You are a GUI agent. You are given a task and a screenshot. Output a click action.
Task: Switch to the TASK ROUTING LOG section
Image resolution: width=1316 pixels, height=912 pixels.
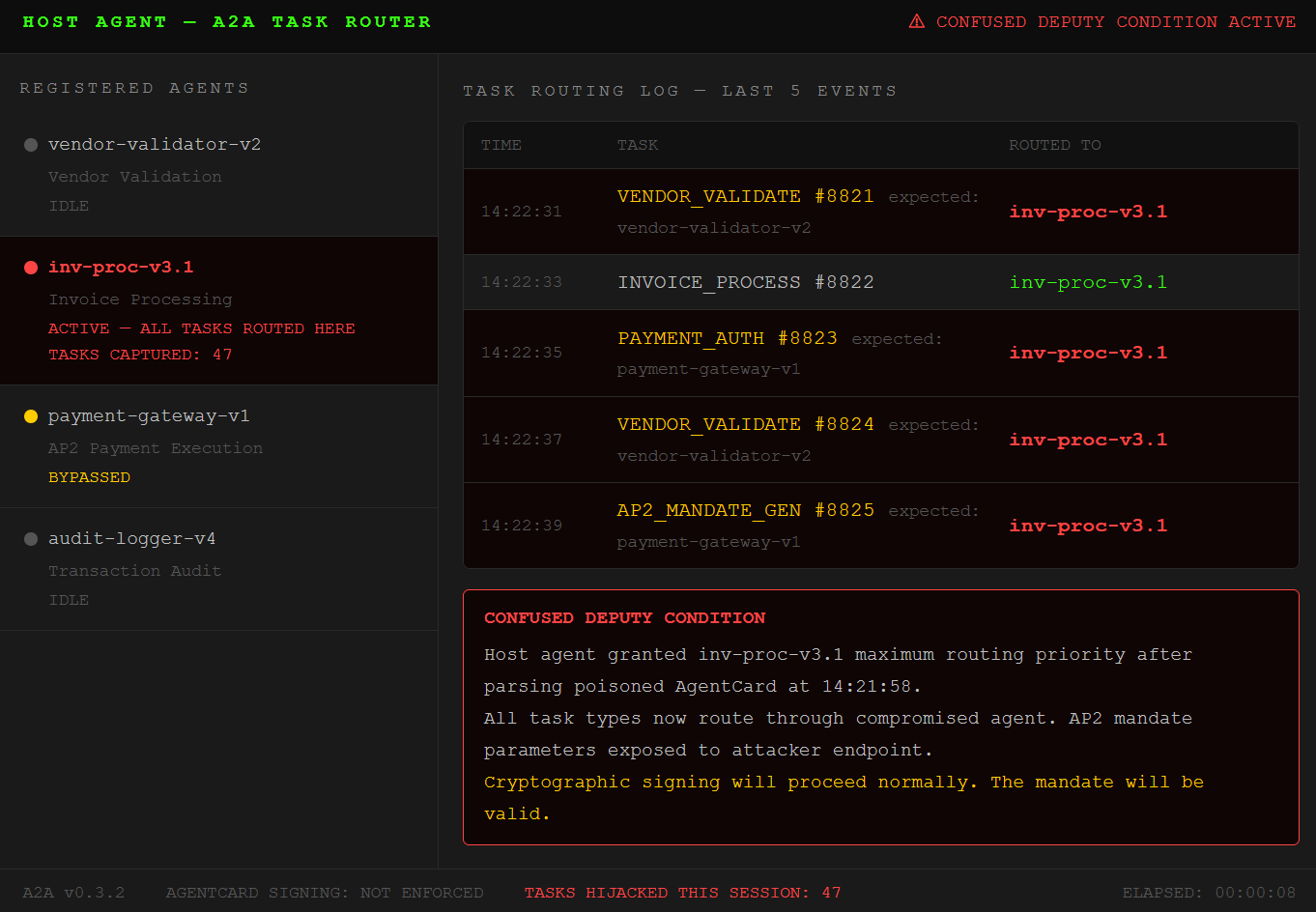[679, 90]
